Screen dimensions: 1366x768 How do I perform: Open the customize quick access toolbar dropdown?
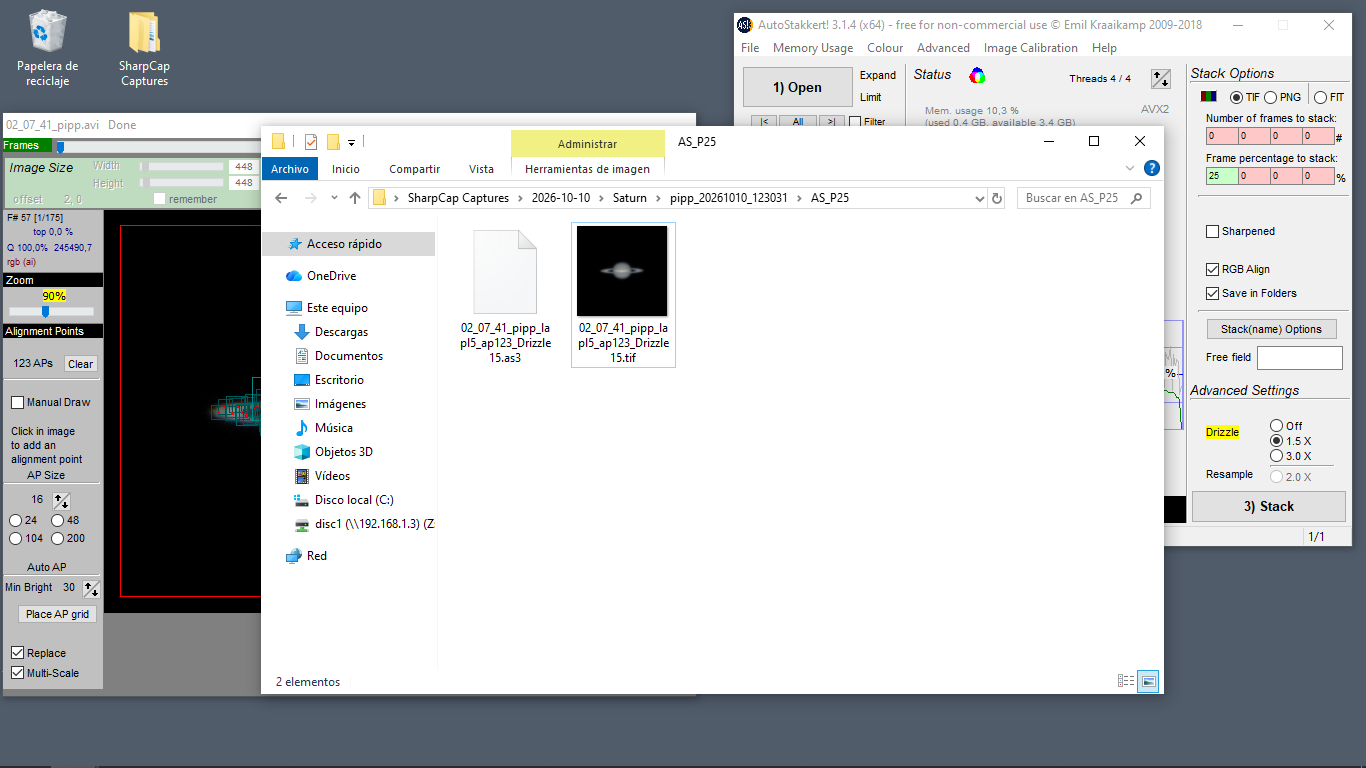pos(352,142)
